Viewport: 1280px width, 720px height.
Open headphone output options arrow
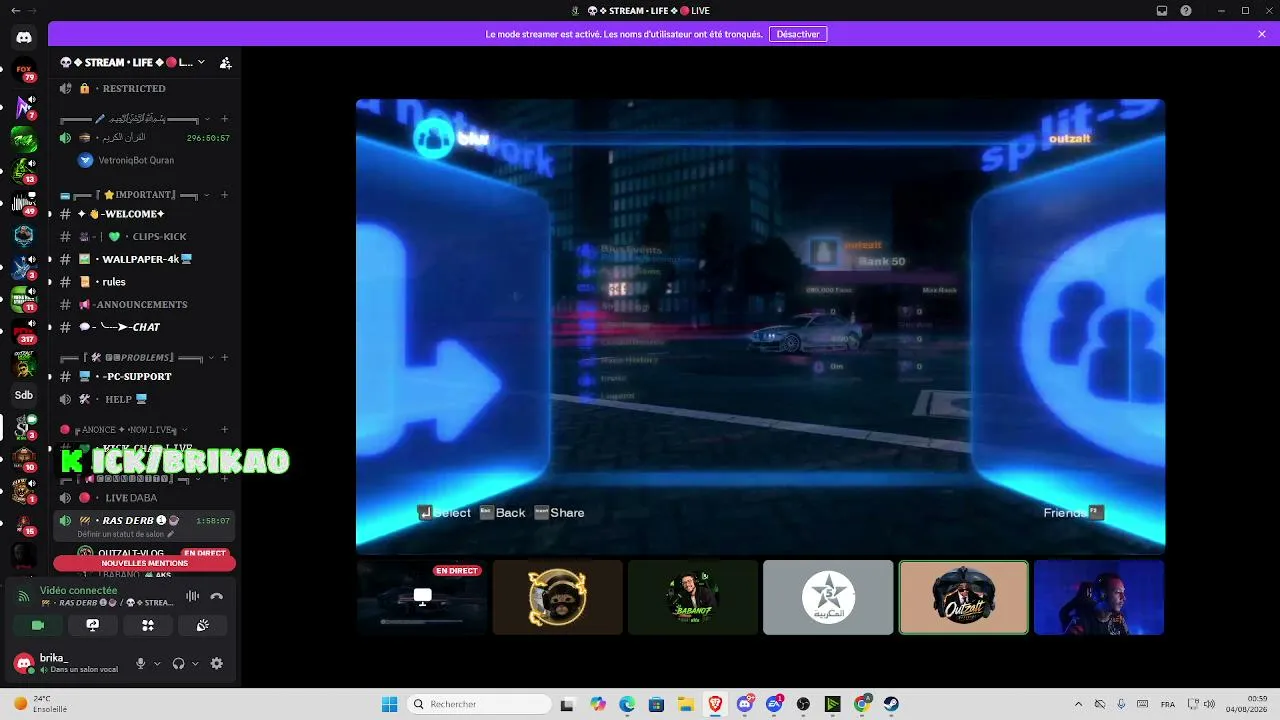[195, 663]
